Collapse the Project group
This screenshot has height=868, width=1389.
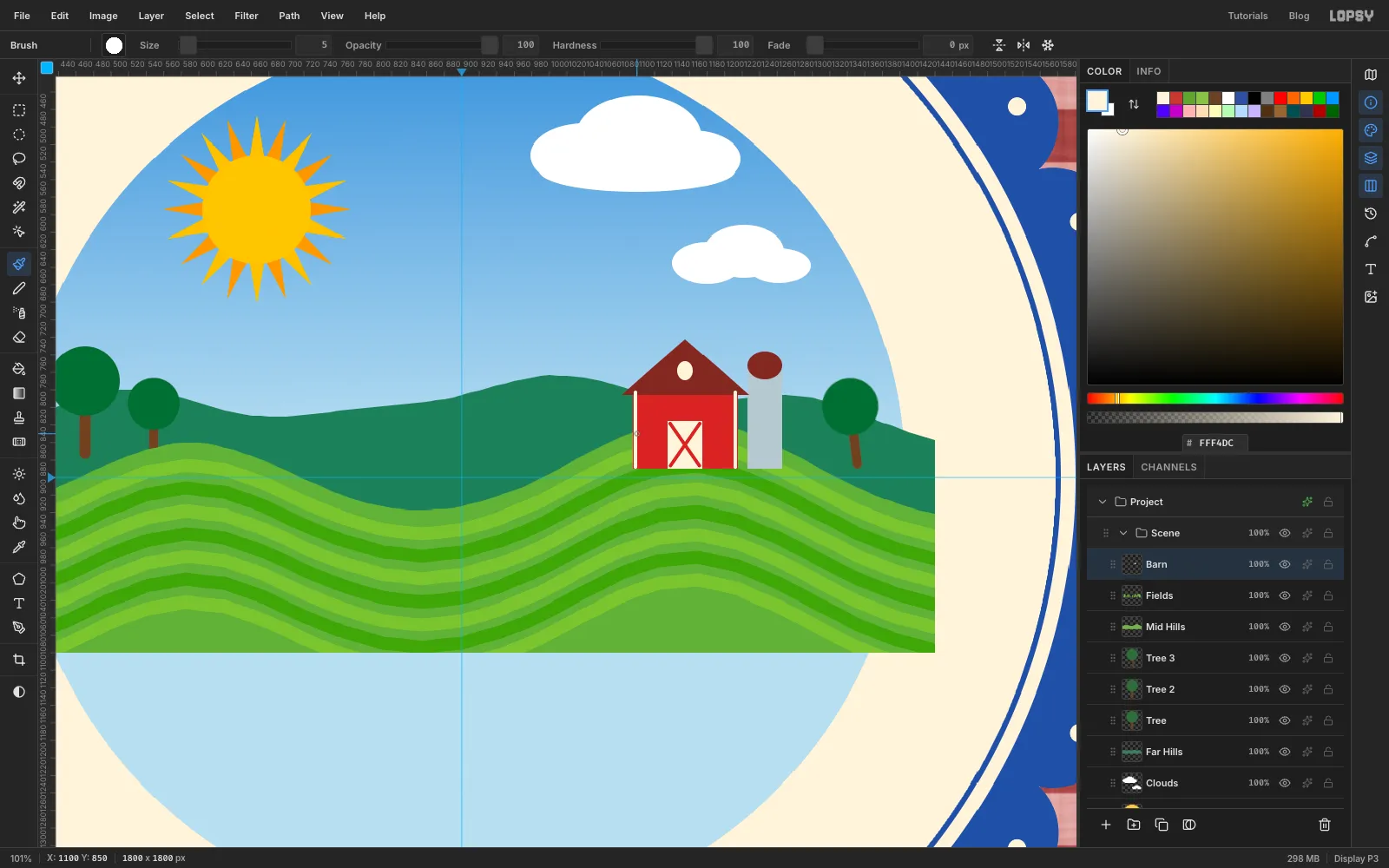click(x=1103, y=502)
